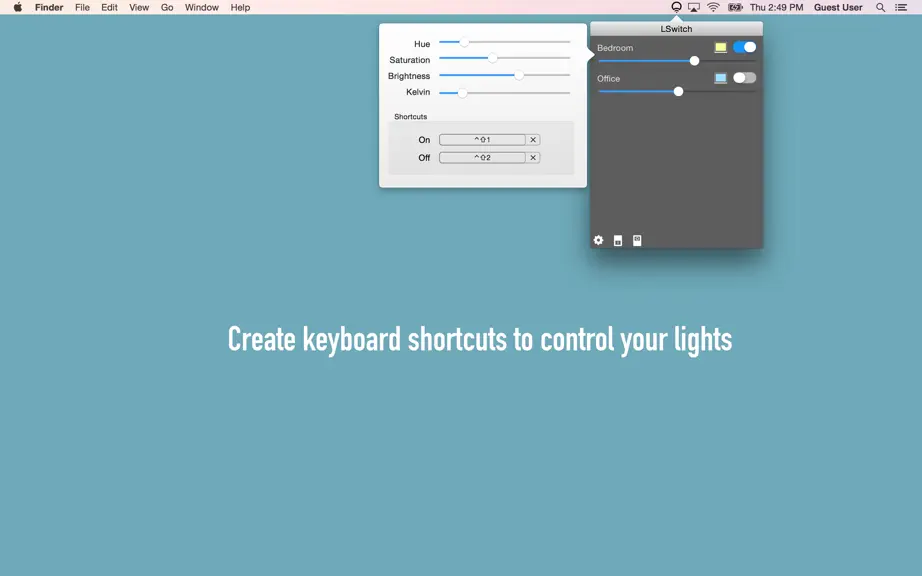922x576 pixels.
Task: Open Notification Center list icon
Action: pyautogui.click(x=901, y=7)
